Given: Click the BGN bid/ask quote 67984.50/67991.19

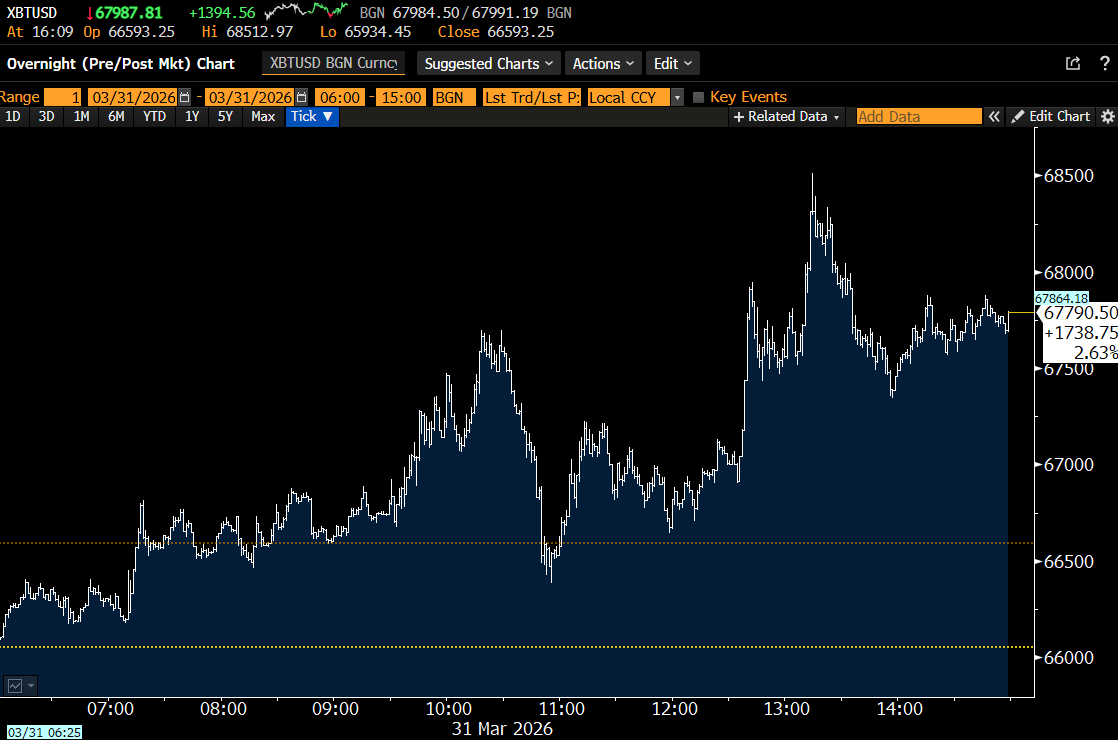Looking at the screenshot, I should [466, 13].
